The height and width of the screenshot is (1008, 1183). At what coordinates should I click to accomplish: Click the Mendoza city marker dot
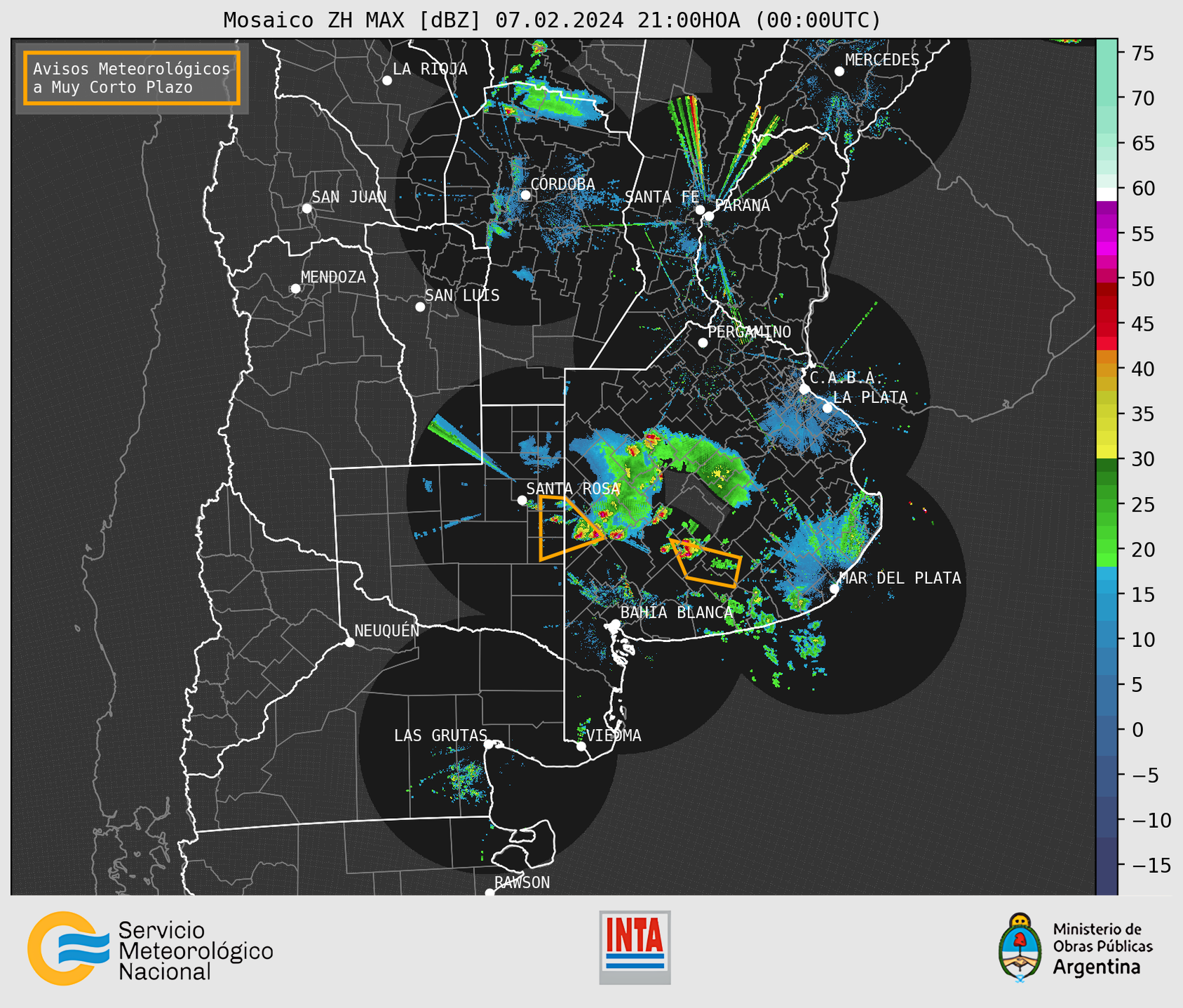(x=296, y=289)
